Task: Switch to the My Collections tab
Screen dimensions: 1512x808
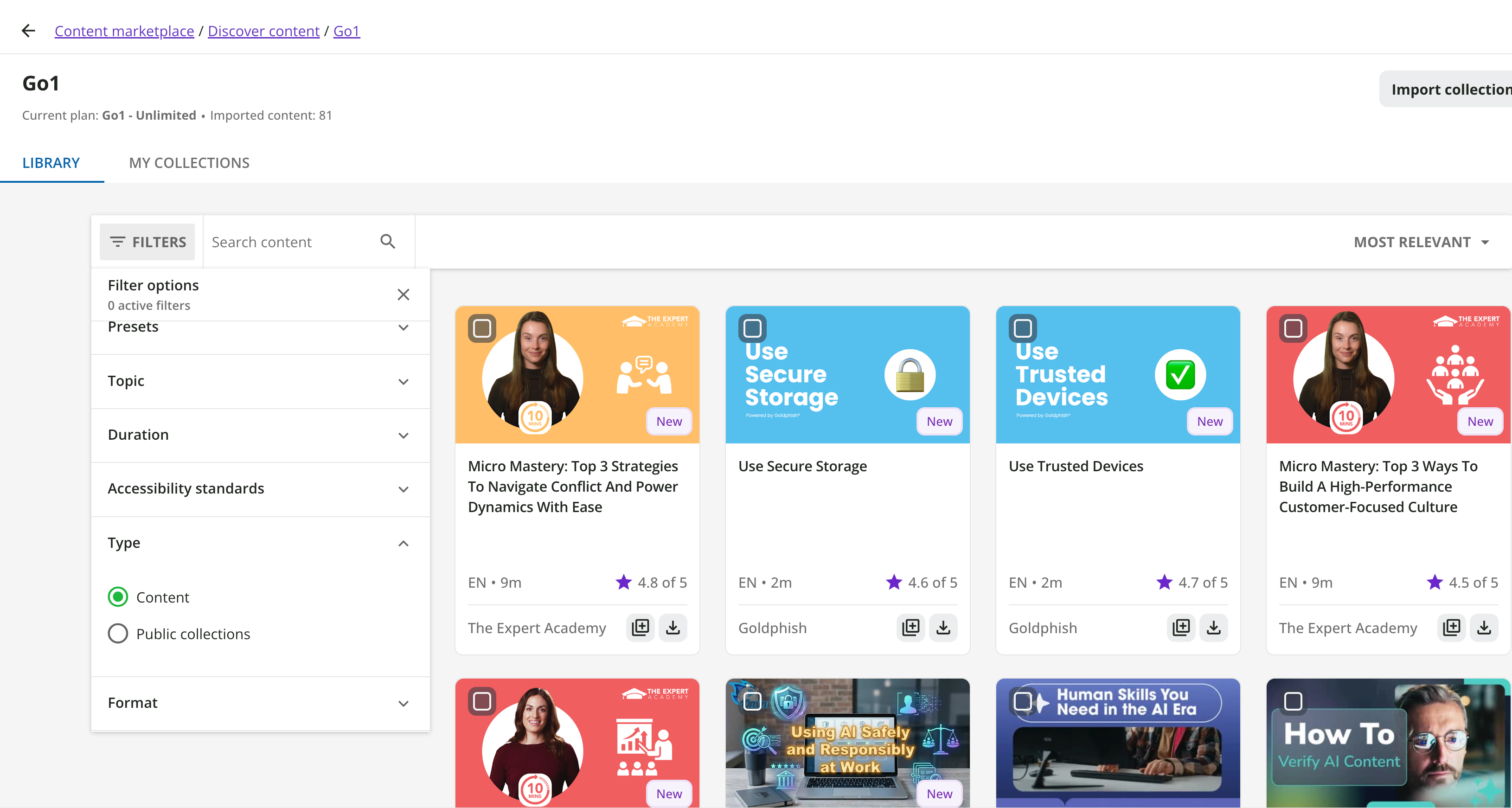Action: click(189, 163)
